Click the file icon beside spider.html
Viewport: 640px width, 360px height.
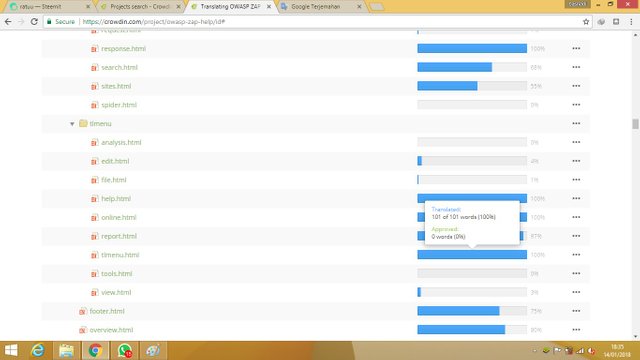(x=94, y=105)
